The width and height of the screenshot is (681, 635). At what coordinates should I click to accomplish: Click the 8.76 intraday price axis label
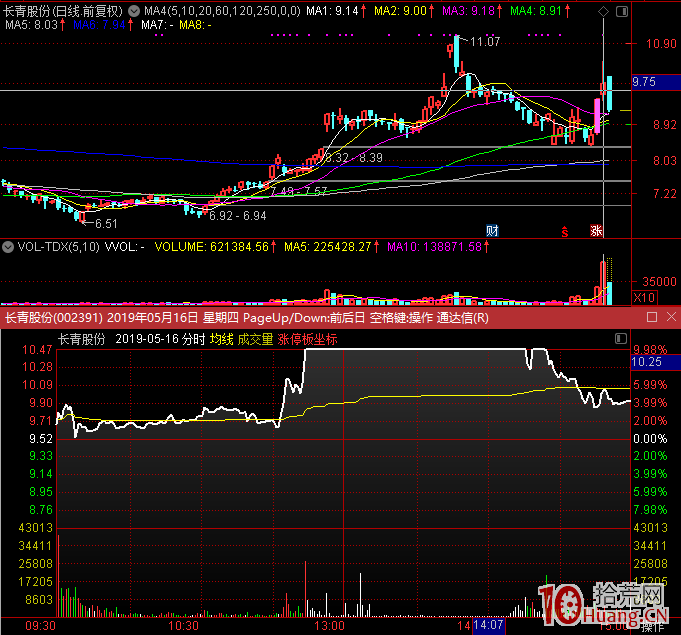coord(41,510)
